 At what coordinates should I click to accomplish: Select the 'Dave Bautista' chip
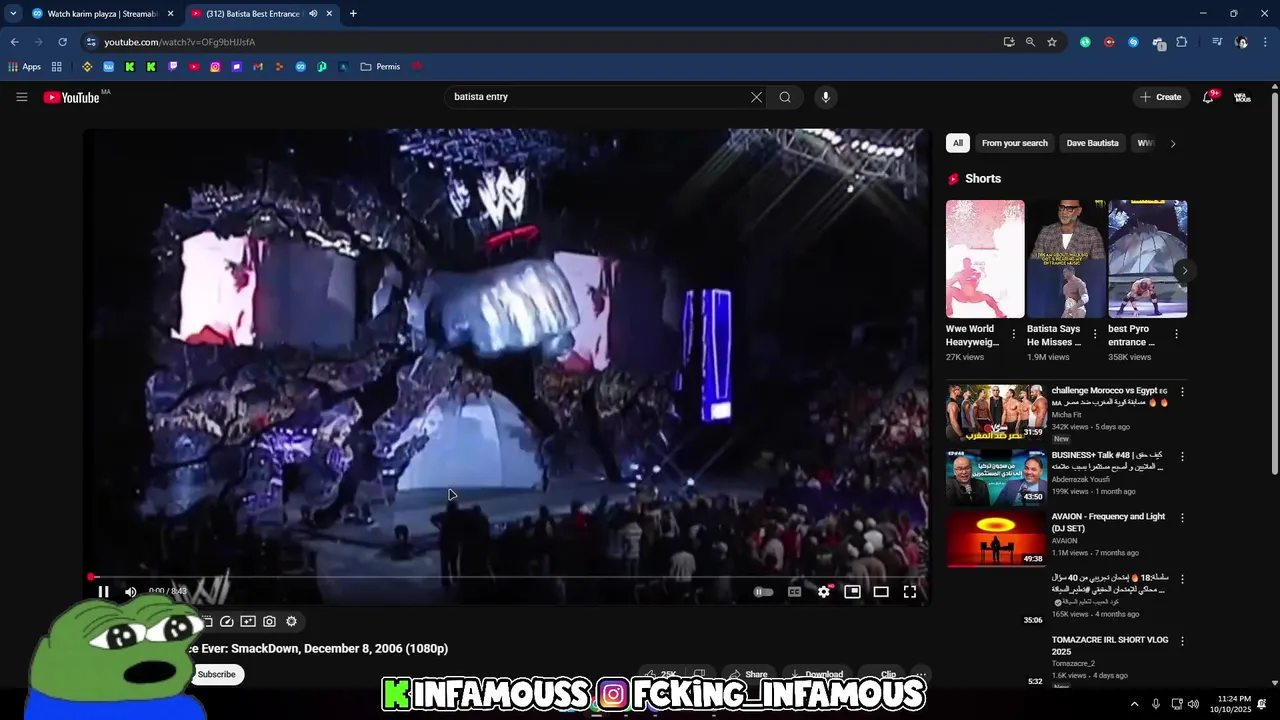(x=1093, y=143)
